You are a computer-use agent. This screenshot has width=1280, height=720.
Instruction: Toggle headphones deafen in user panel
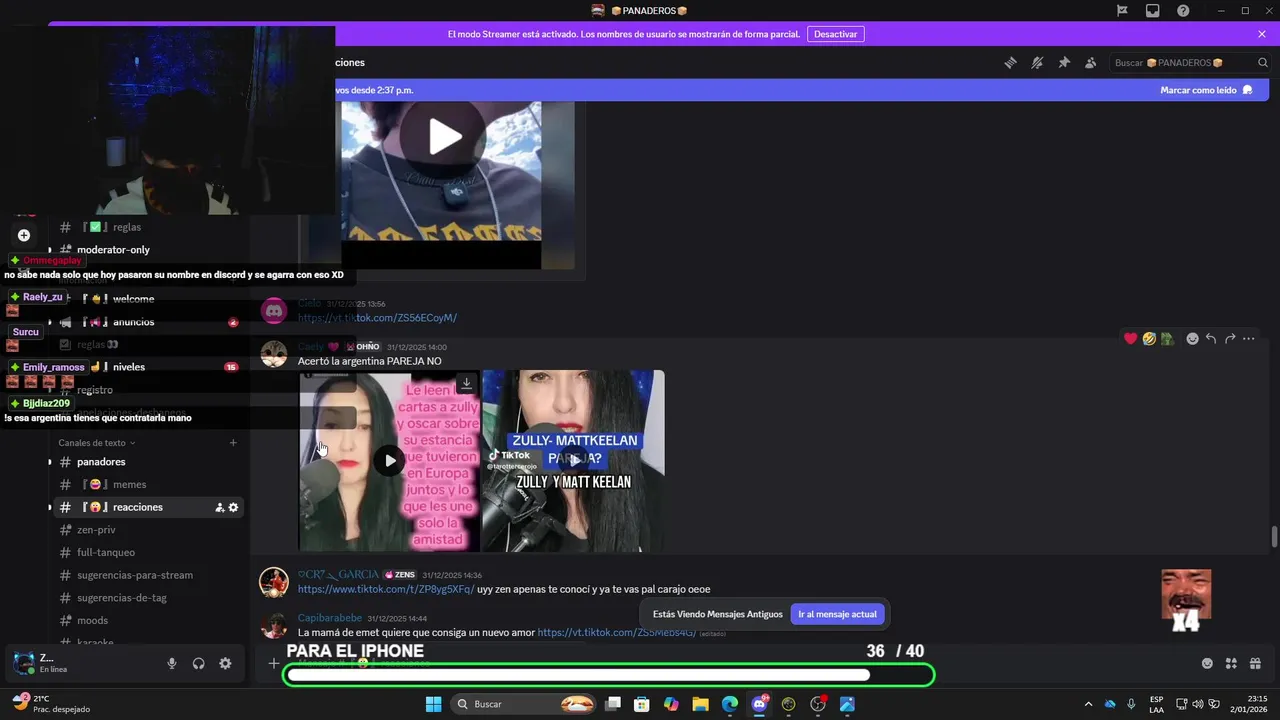click(x=199, y=663)
